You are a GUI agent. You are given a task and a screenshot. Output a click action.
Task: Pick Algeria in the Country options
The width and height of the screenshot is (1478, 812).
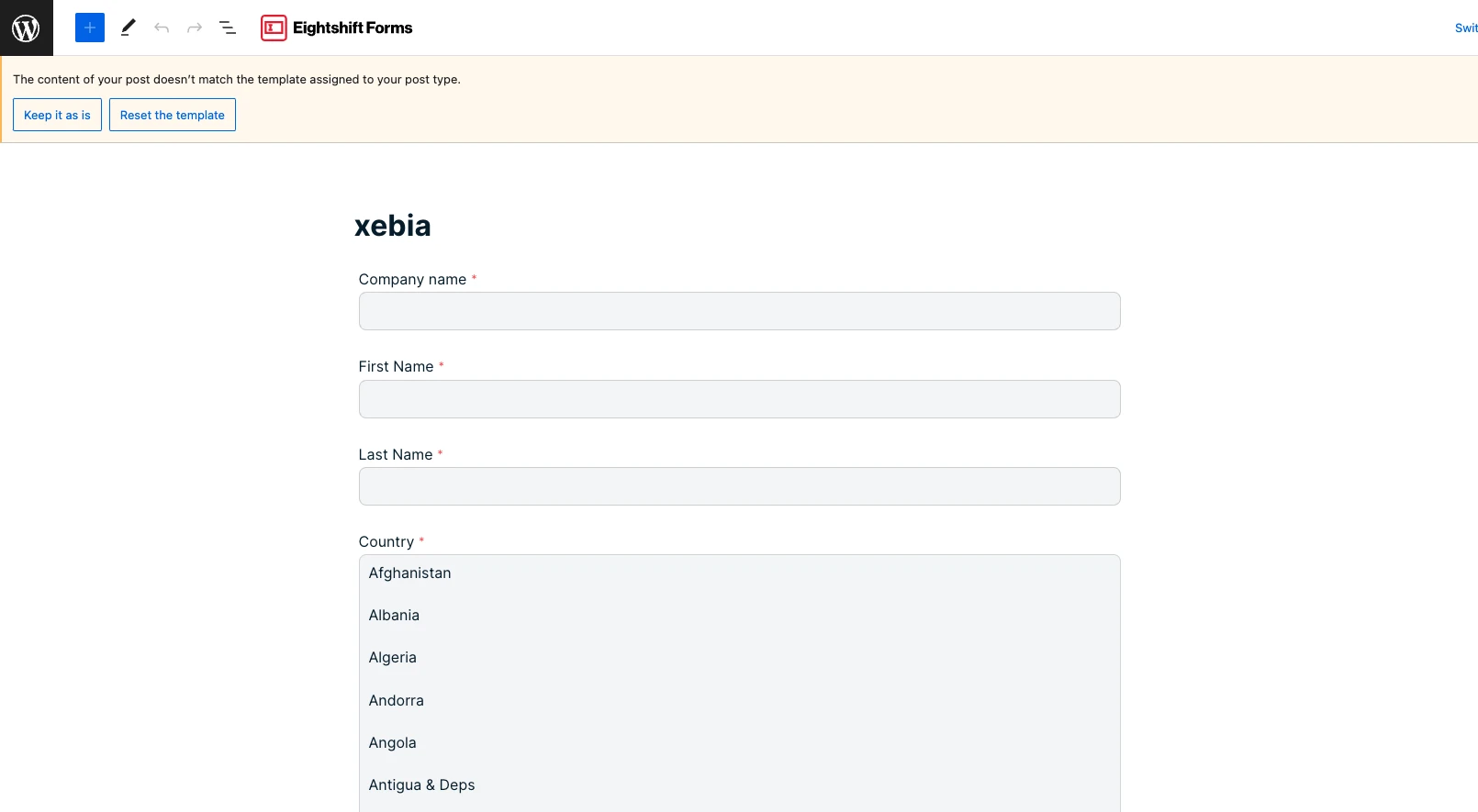point(392,657)
